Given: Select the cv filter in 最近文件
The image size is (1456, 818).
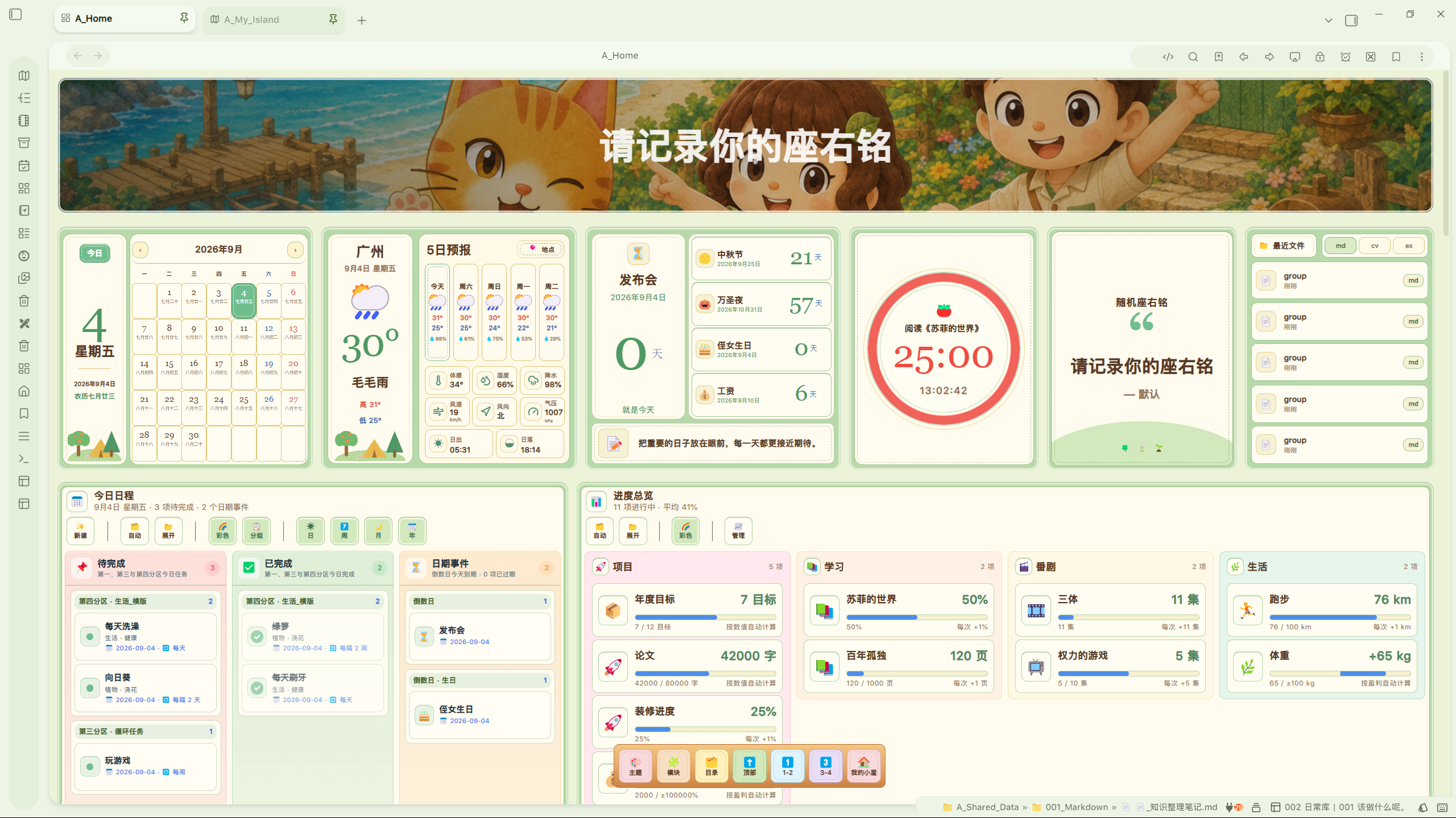Looking at the screenshot, I should coord(1375,246).
